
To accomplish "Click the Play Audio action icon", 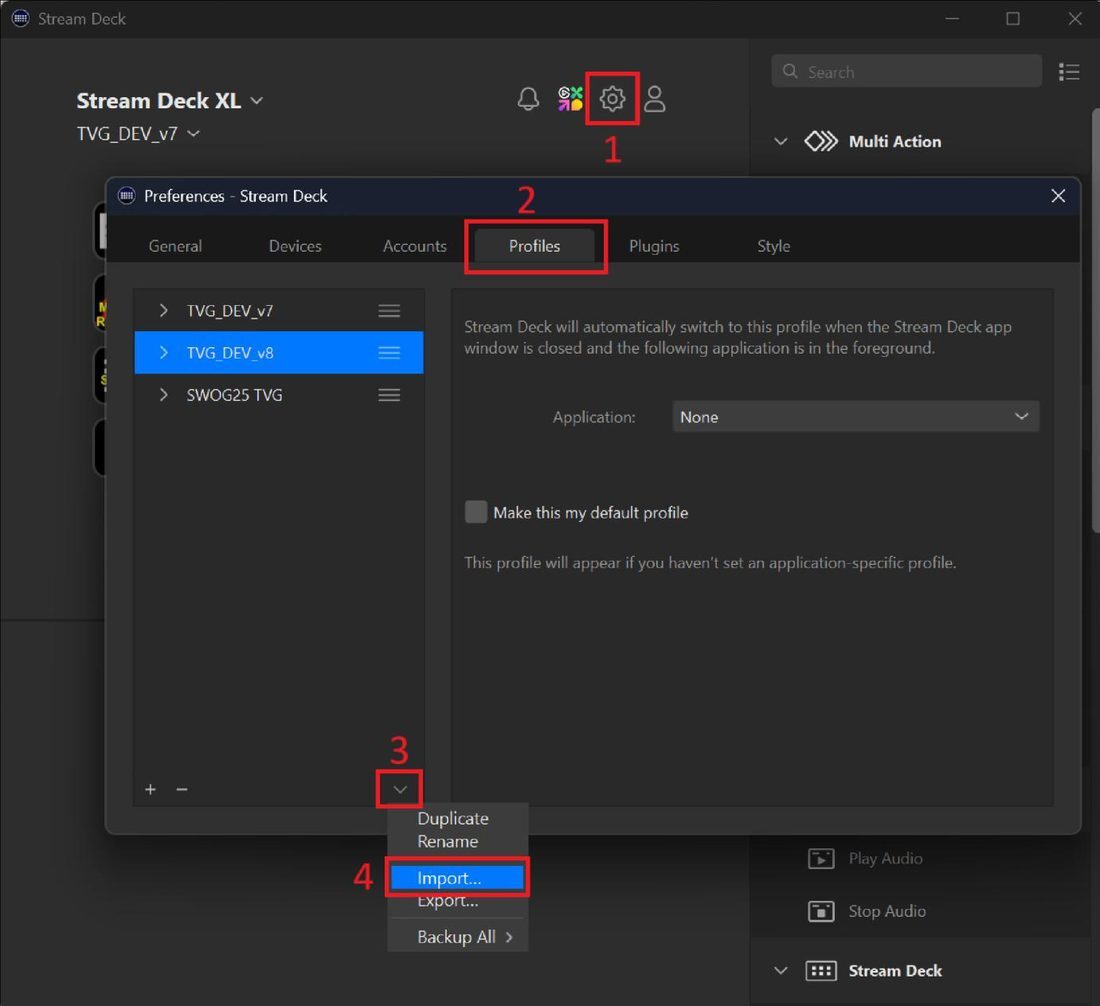I will click(x=821, y=859).
